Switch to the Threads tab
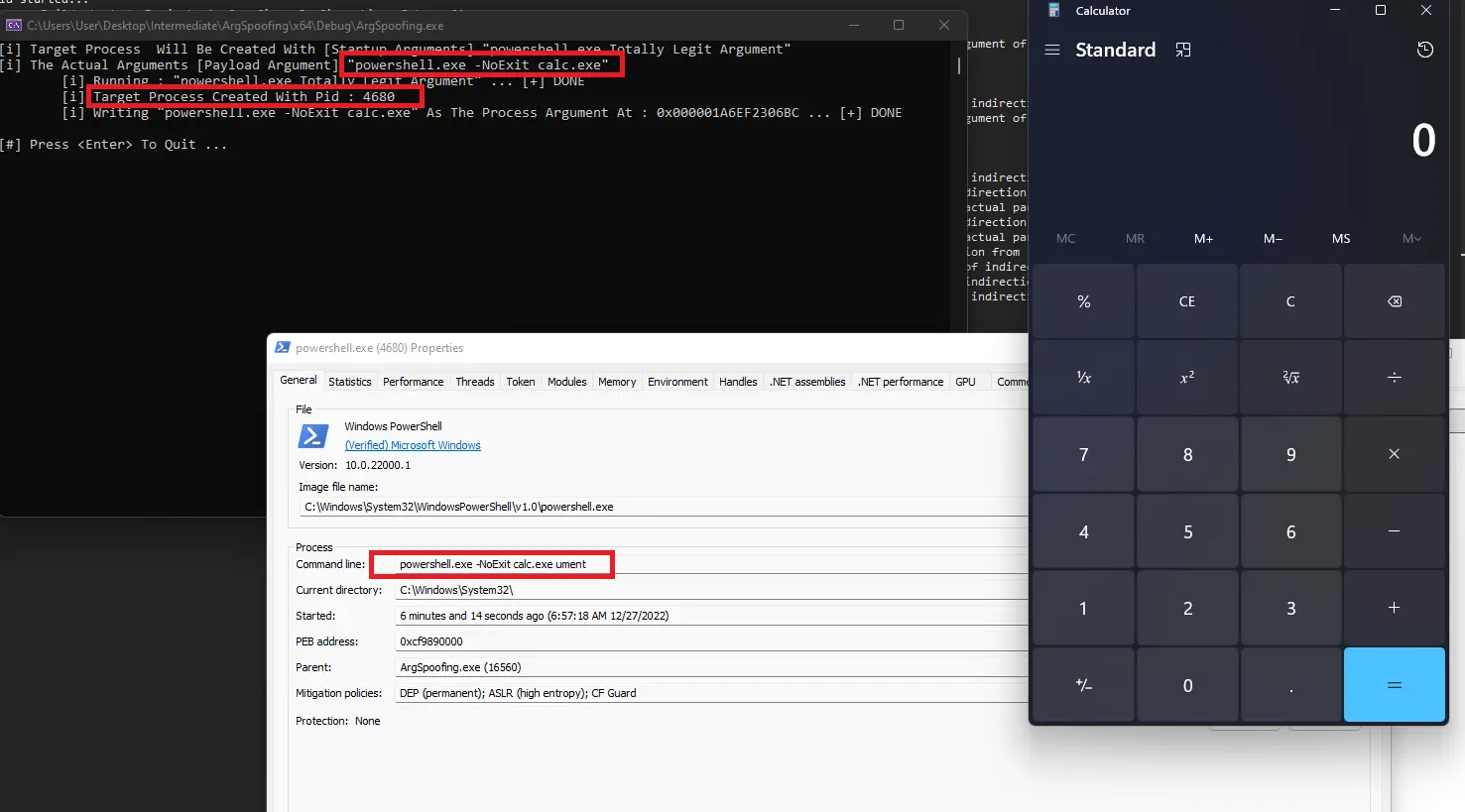This screenshot has height=812, width=1465. pyautogui.click(x=474, y=382)
